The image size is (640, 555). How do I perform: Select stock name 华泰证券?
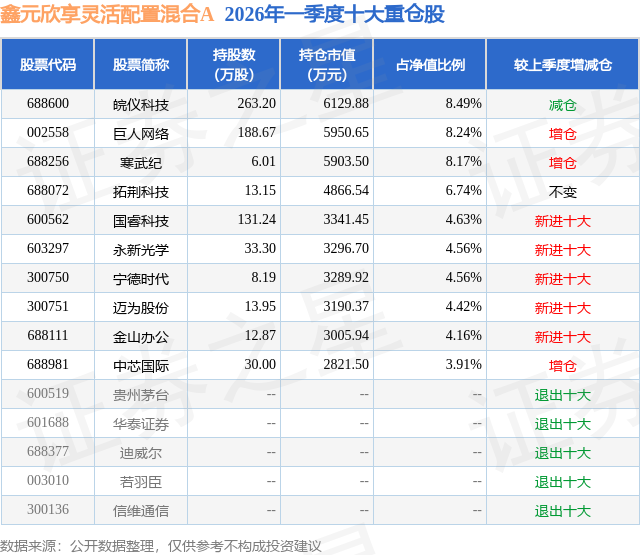tap(141, 424)
